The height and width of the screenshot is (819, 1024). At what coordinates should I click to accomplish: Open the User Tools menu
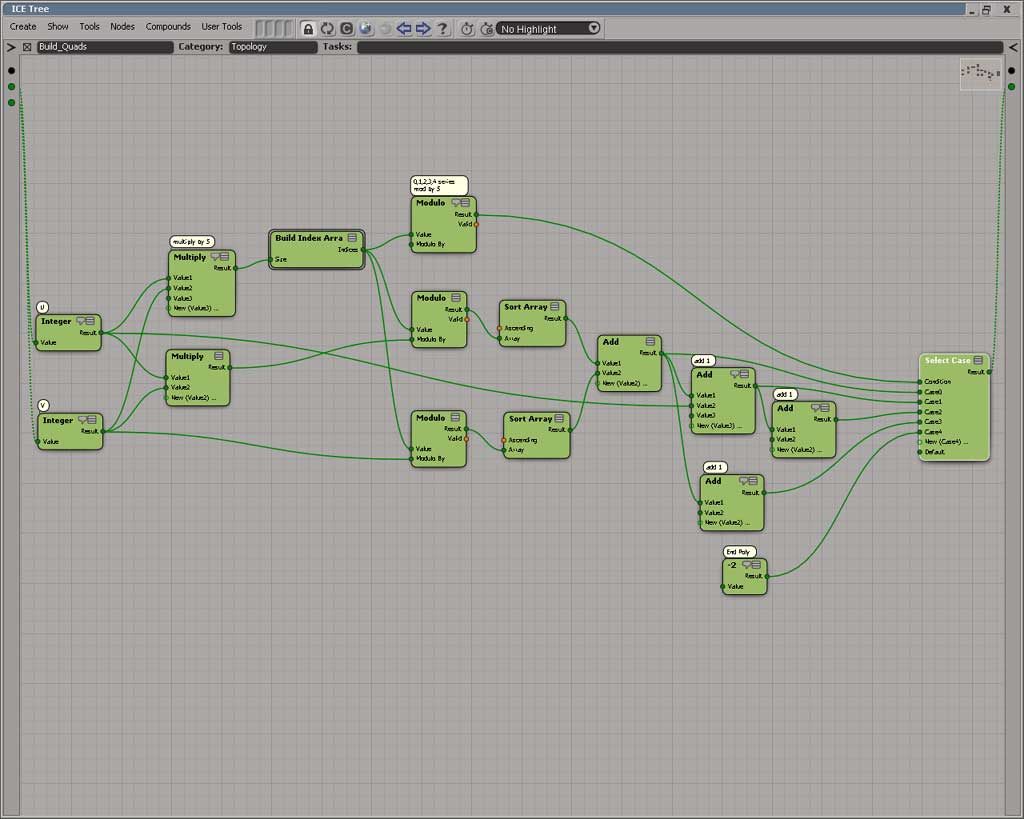point(221,27)
